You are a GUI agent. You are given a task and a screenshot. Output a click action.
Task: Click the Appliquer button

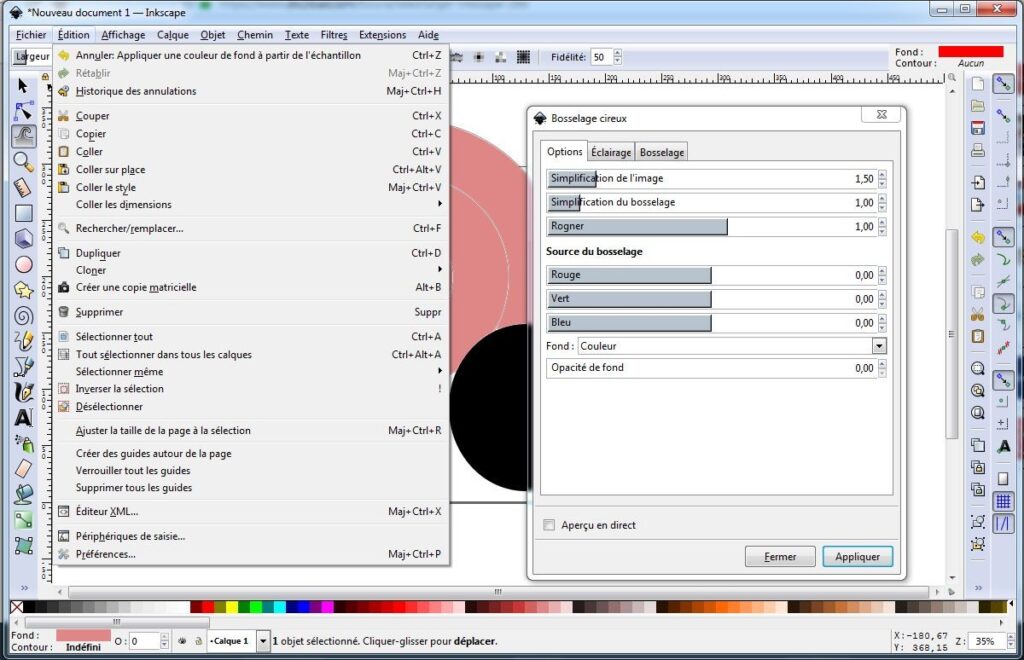click(x=857, y=556)
